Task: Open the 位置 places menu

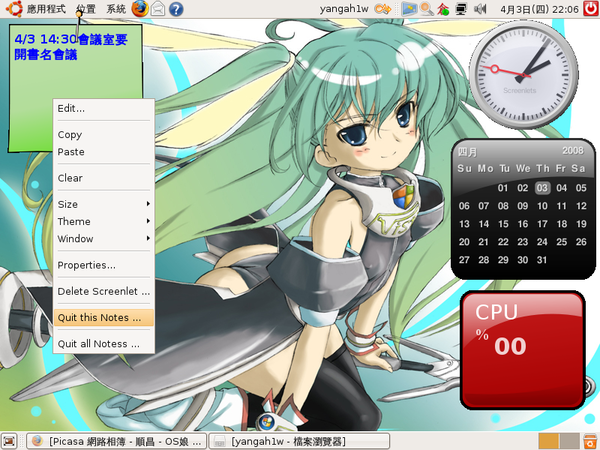Action: [x=86, y=9]
